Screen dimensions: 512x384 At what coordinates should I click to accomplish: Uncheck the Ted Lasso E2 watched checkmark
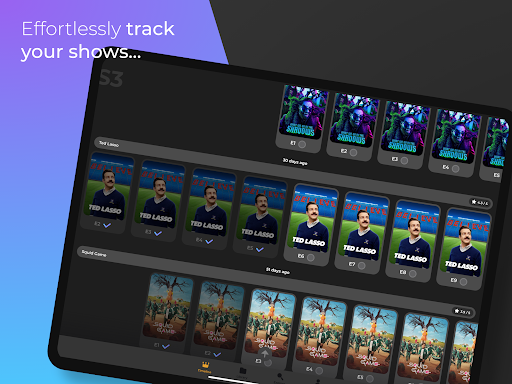click(x=107, y=226)
